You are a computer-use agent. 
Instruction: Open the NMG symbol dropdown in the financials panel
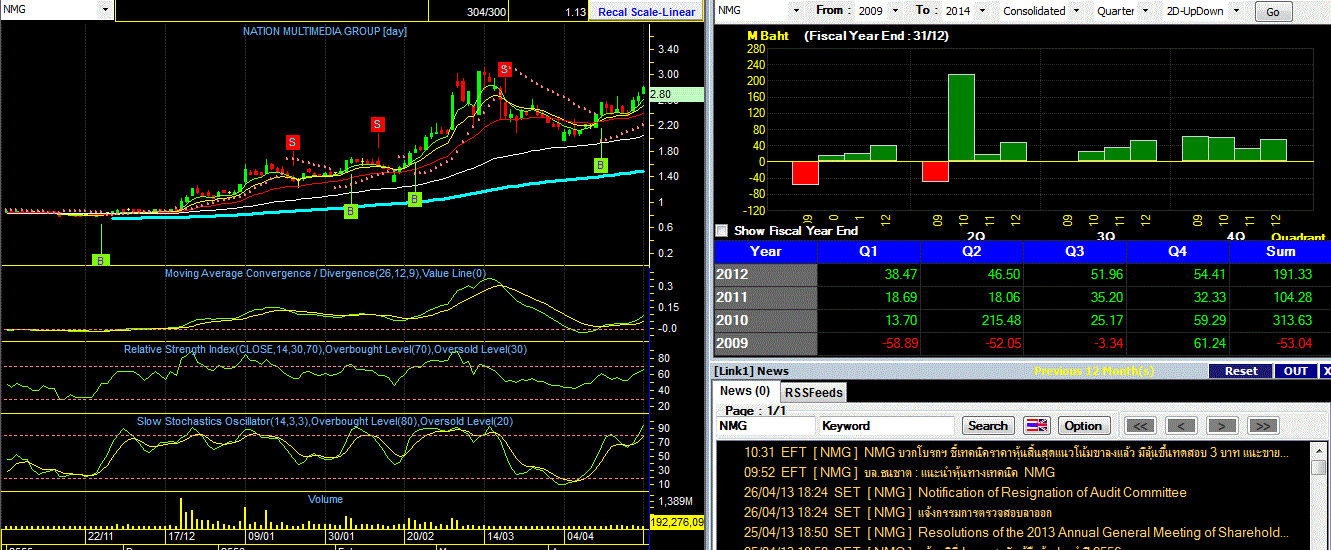click(797, 10)
